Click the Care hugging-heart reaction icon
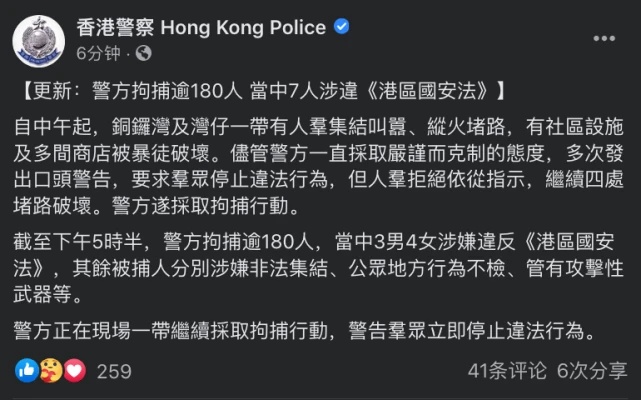 click(x=51, y=371)
